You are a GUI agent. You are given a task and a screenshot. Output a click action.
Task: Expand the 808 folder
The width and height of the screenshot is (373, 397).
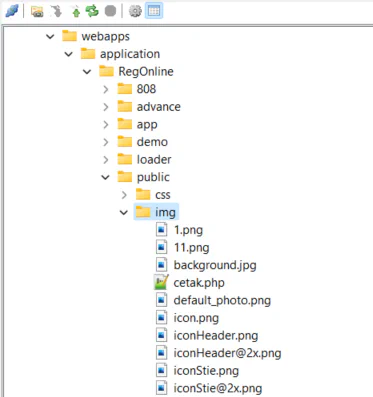[x=106, y=89]
